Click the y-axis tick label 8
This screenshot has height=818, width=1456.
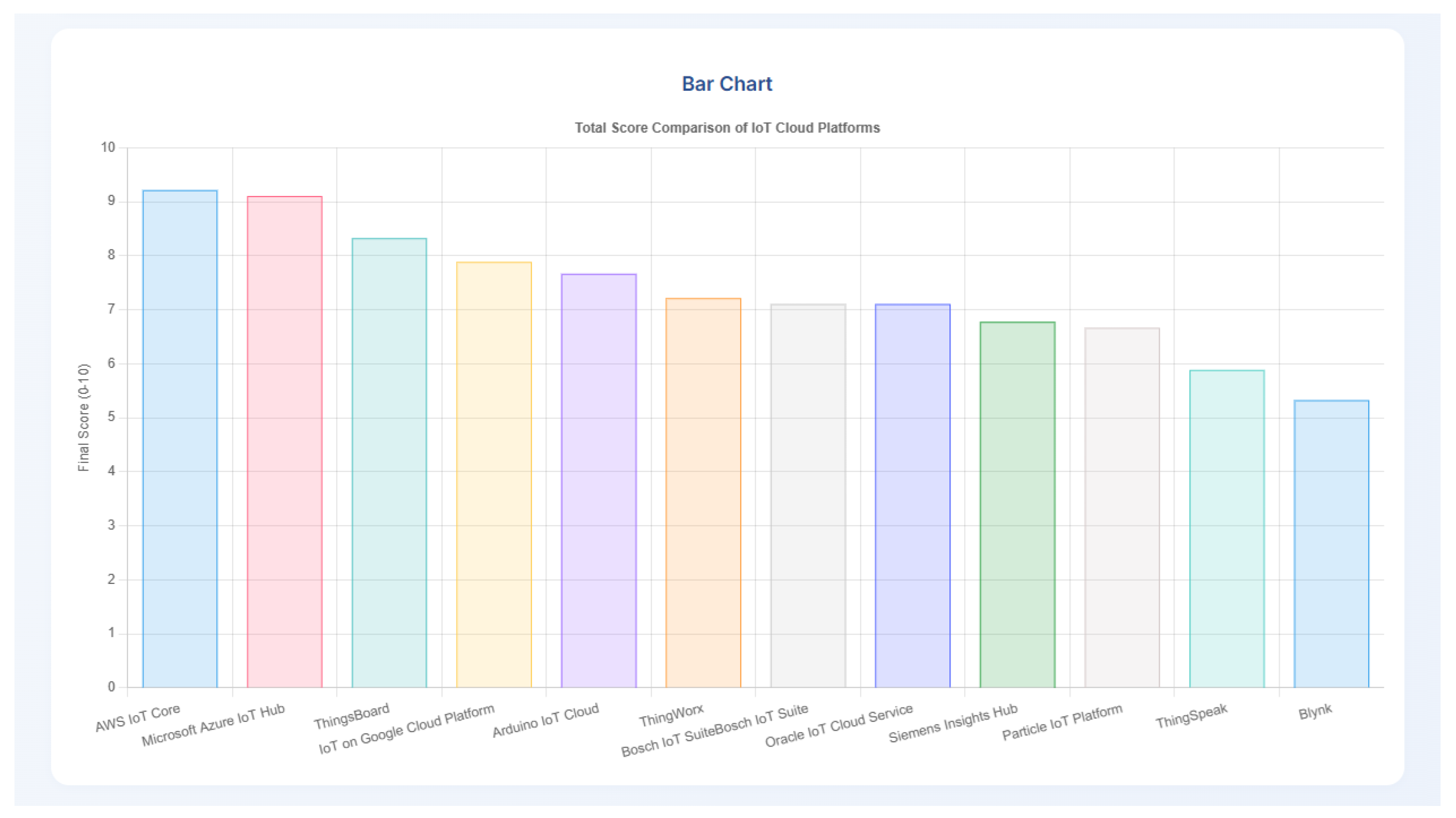[112, 255]
